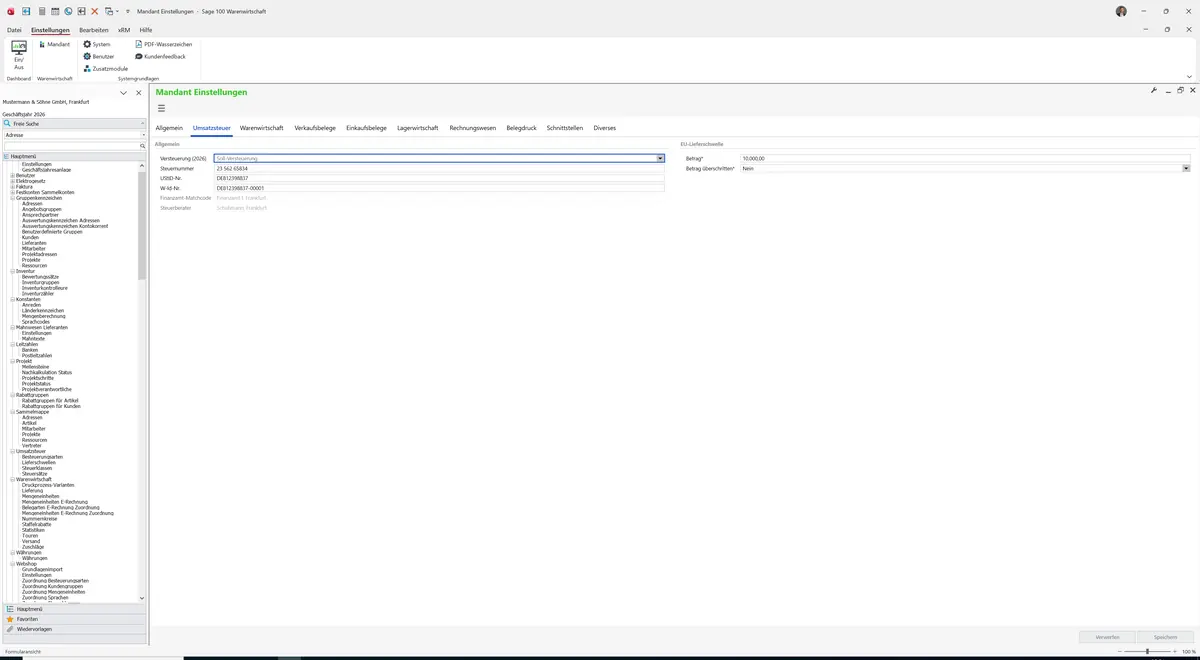The width and height of the screenshot is (1200, 660).
Task: Switch to the Warenwirtschaft tab
Action: pos(262,128)
